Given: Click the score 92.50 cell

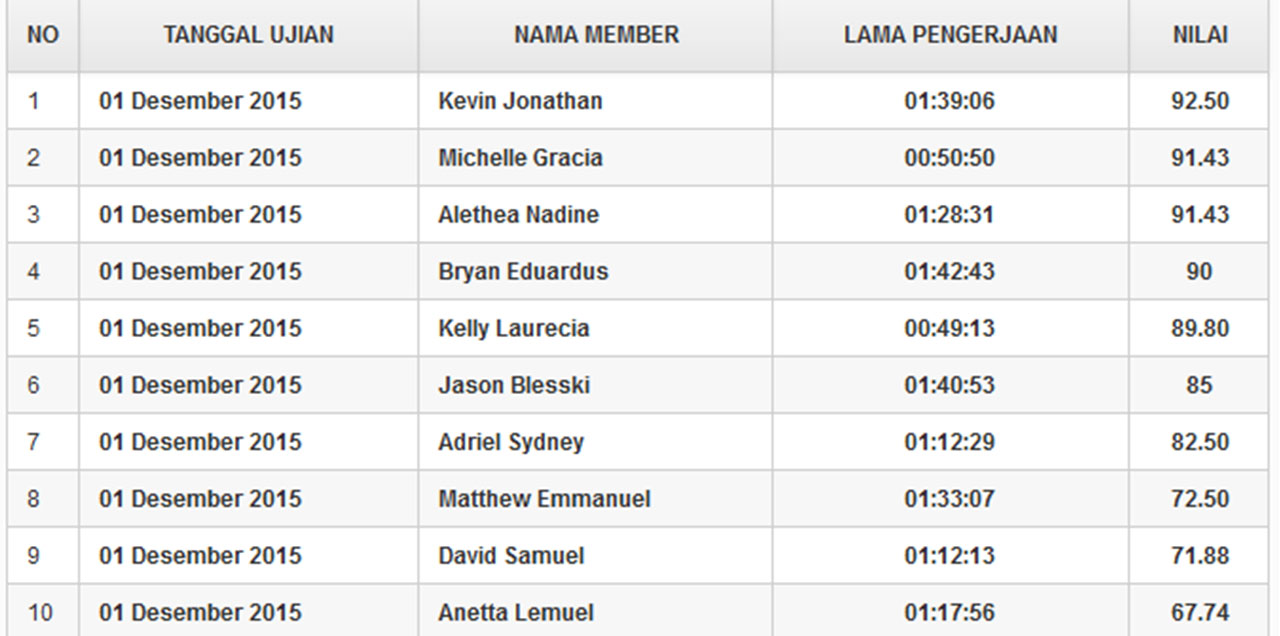Looking at the screenshot, I should [x=1200, y=101].
